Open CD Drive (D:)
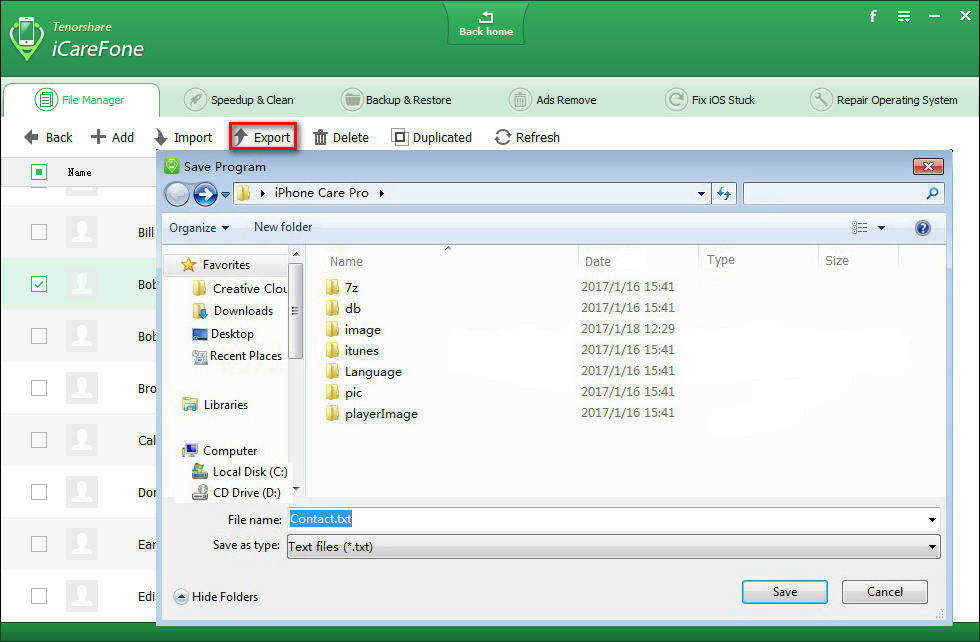The height and width of the screenshot is (642, 980). point(236,493)
